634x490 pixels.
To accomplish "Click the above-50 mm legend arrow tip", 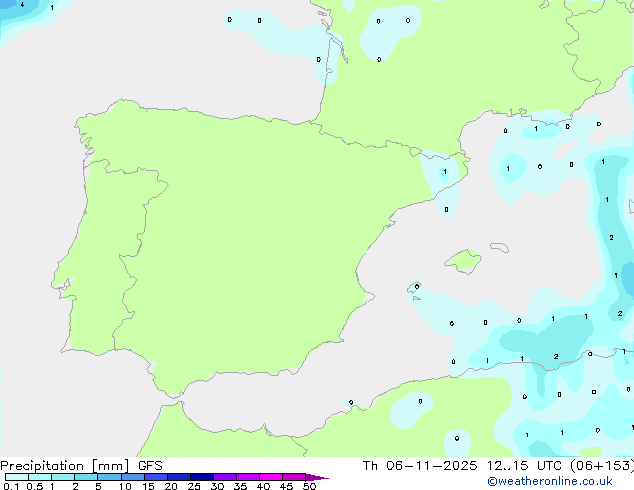I will (317, 477).
